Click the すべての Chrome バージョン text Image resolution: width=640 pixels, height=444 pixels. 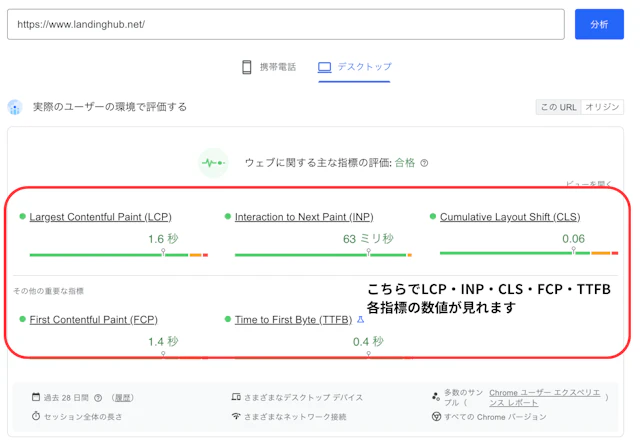tap(495, 417)
